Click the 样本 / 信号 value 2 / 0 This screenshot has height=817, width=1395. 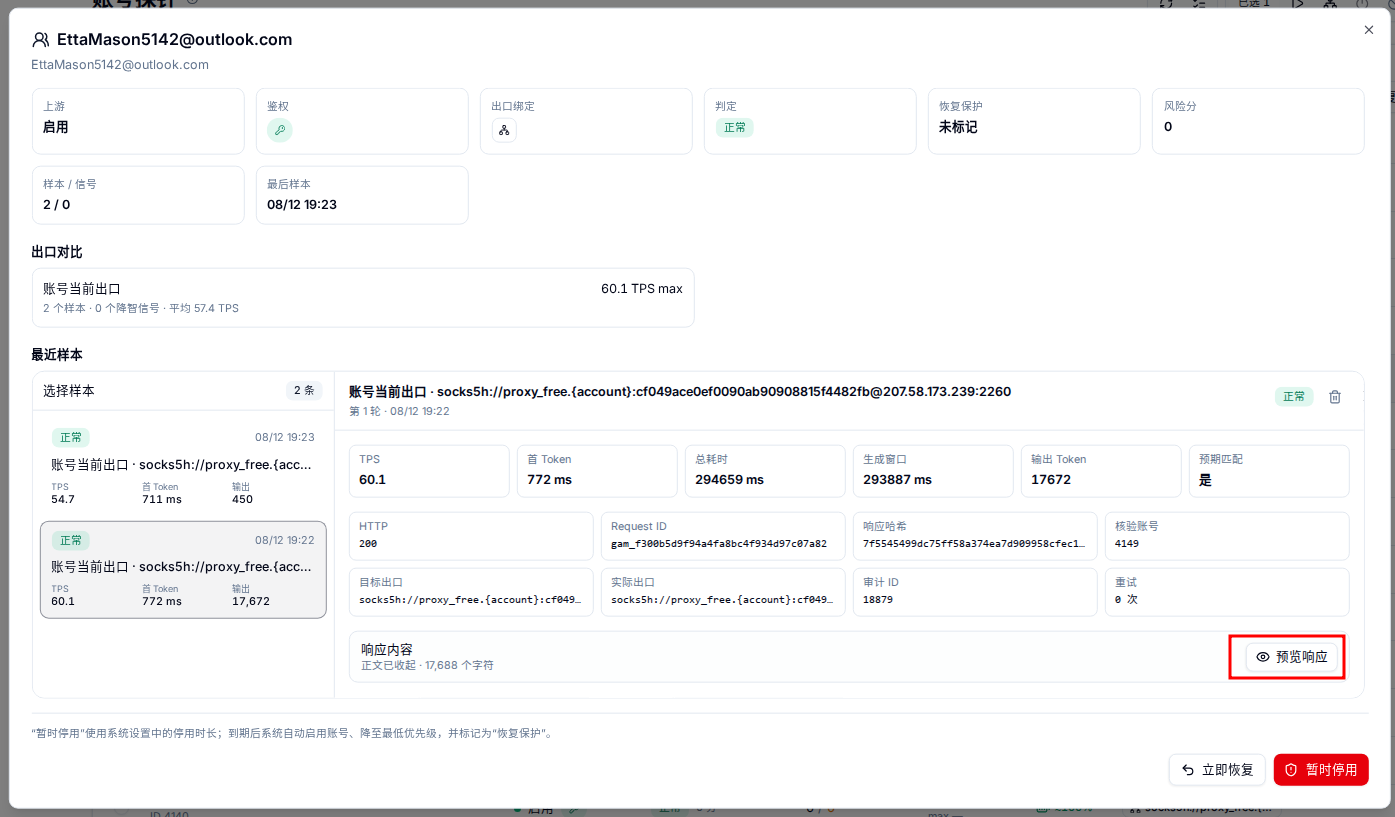pyautogui.click(x=57, y=205)
